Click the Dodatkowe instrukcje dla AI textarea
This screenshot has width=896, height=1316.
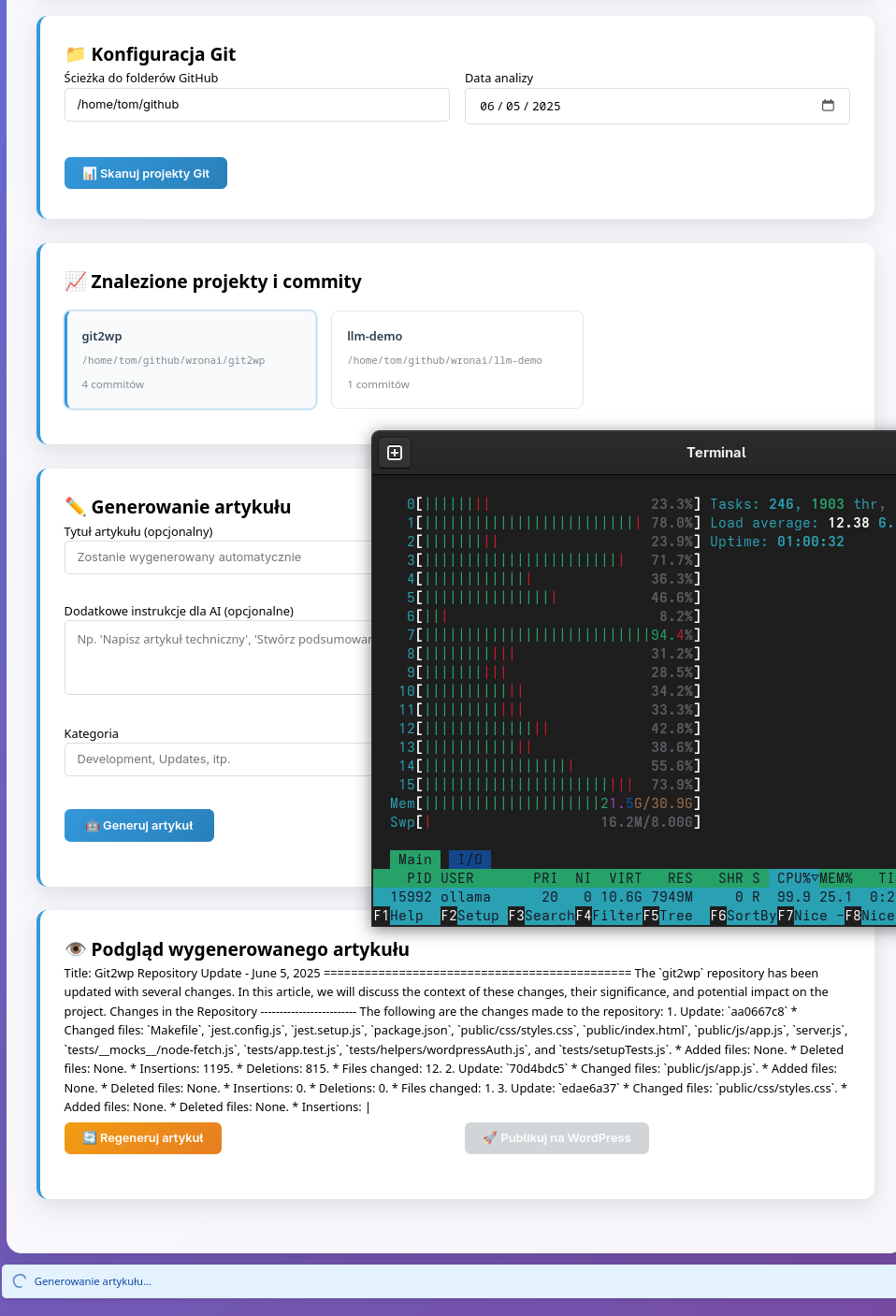coord(218,658)
